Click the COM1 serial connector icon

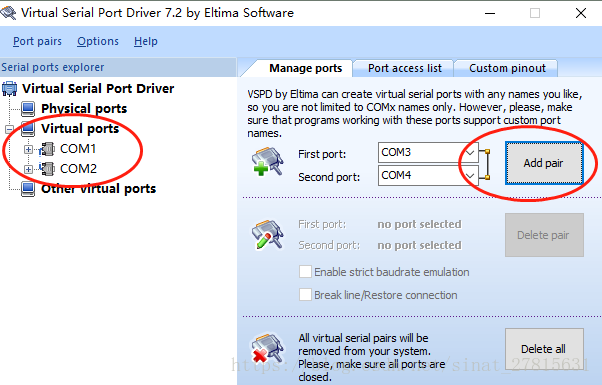click(47, 149)
